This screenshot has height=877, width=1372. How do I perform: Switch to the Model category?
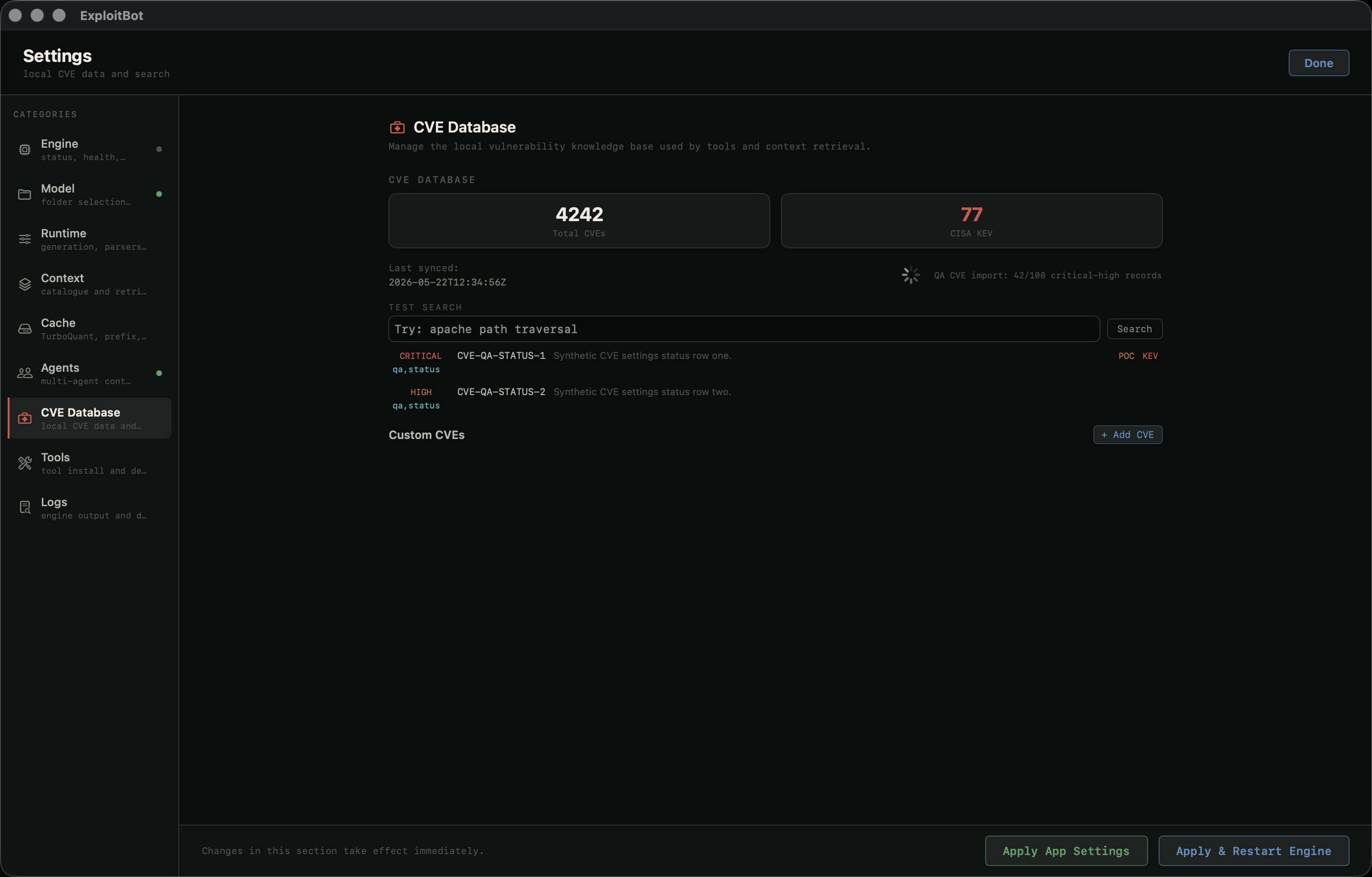point(90,194)
